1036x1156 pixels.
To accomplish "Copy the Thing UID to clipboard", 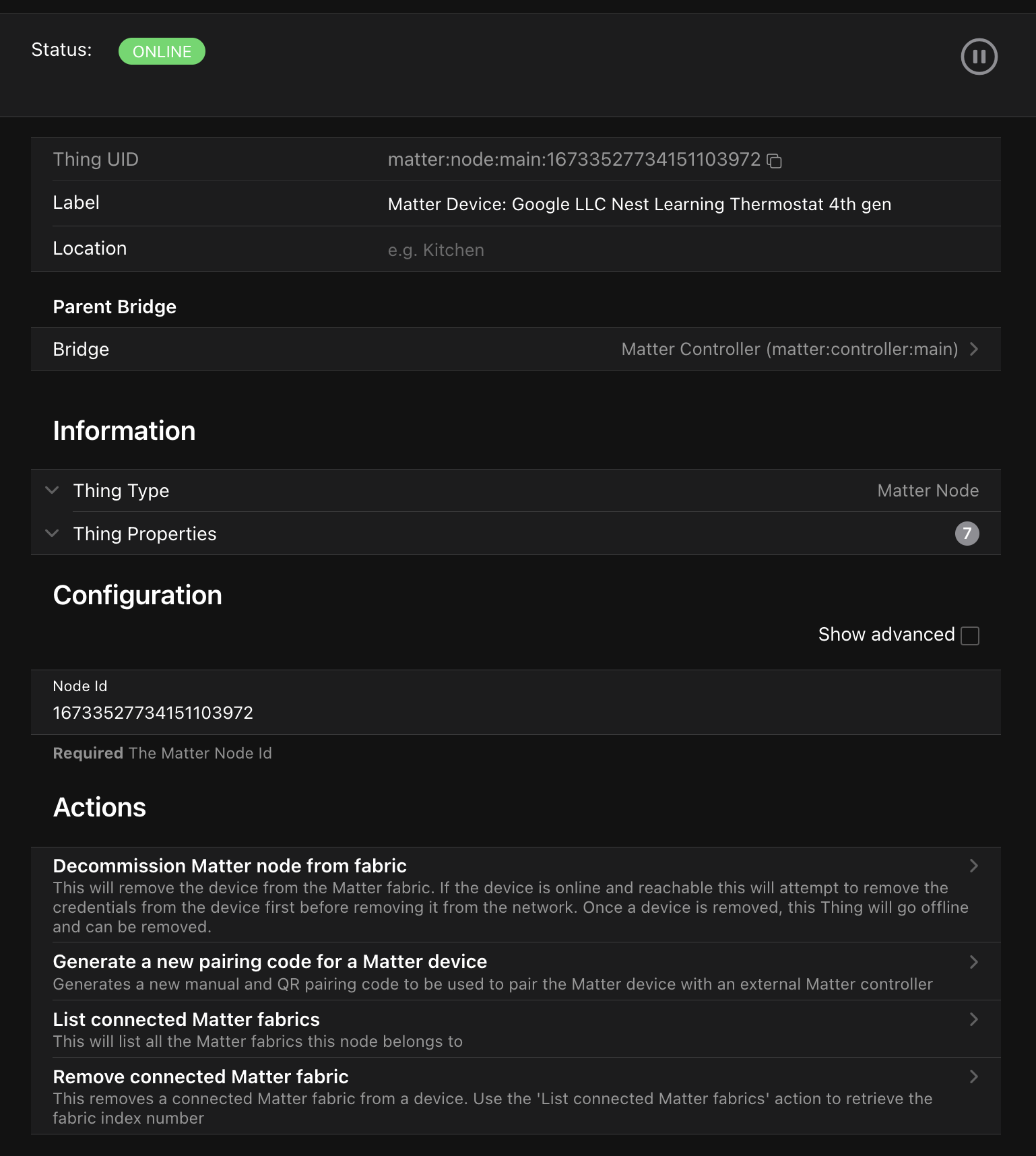I will 775,160.
